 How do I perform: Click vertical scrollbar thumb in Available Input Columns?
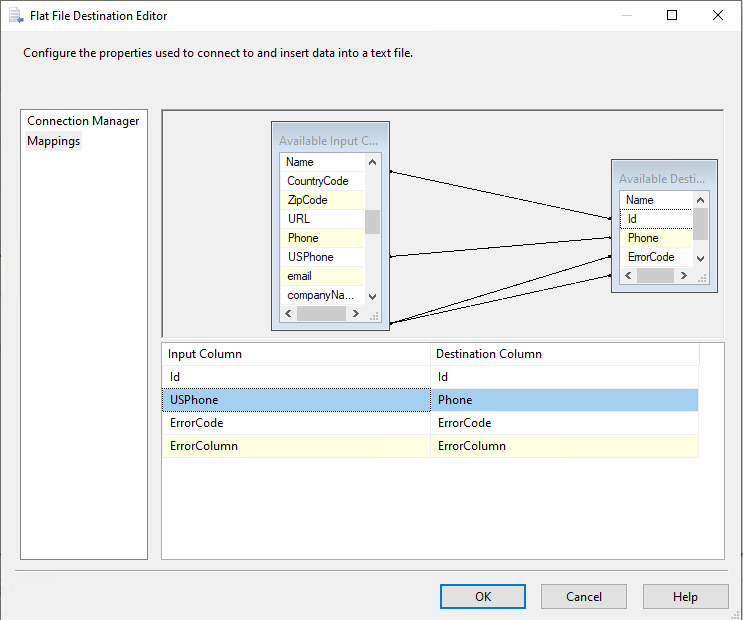pos(372,221)
